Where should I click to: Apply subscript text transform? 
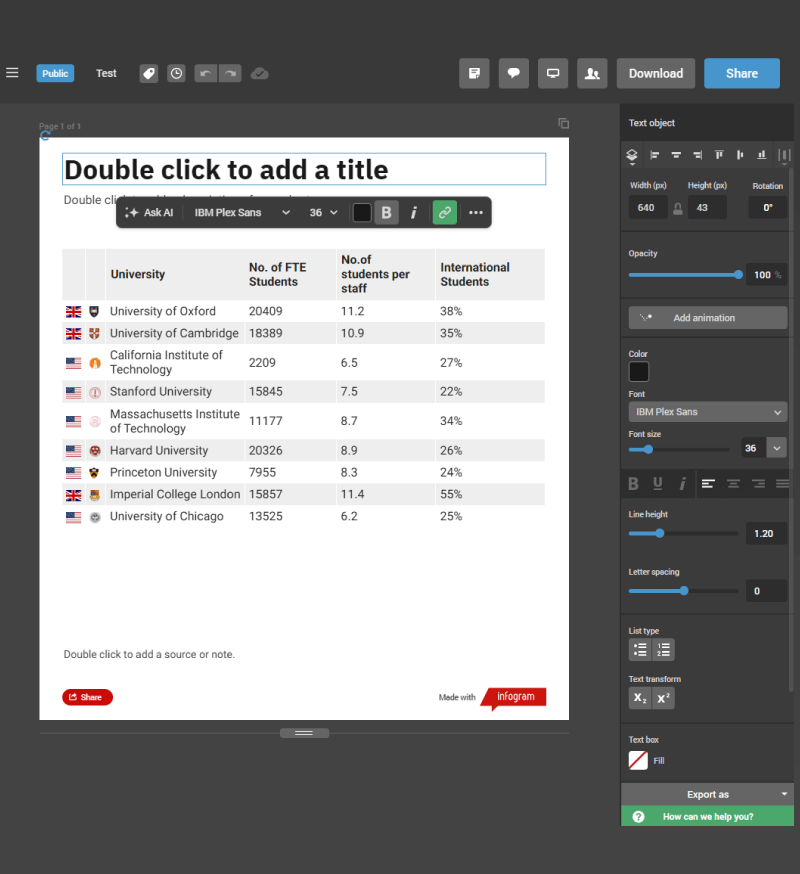640,698
